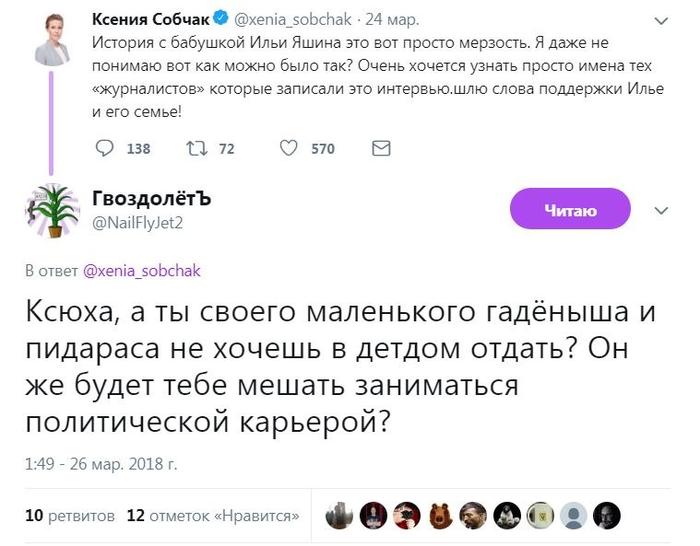This screenshot has height=546, width=700.
Task: View the 12 отметок «Нравится» list
Action: [x=214, y=516]
